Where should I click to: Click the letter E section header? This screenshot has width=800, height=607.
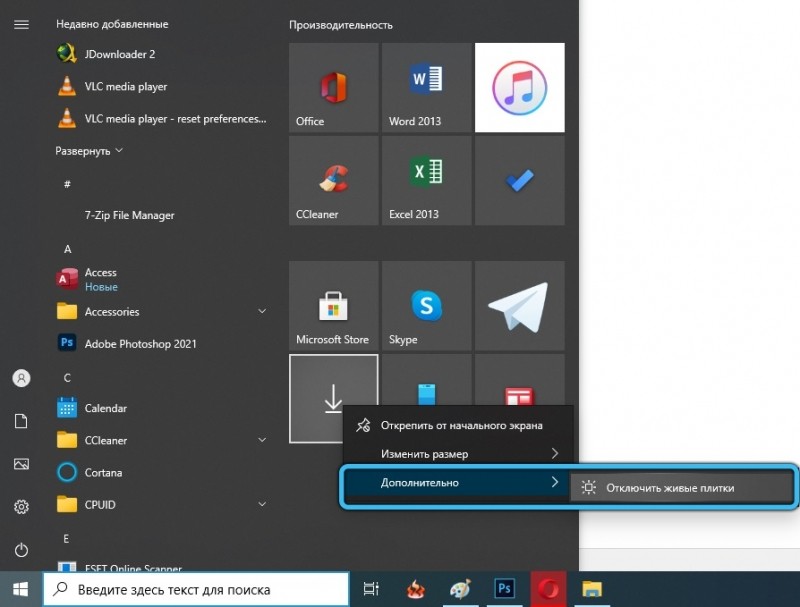[x=66, y=539]
